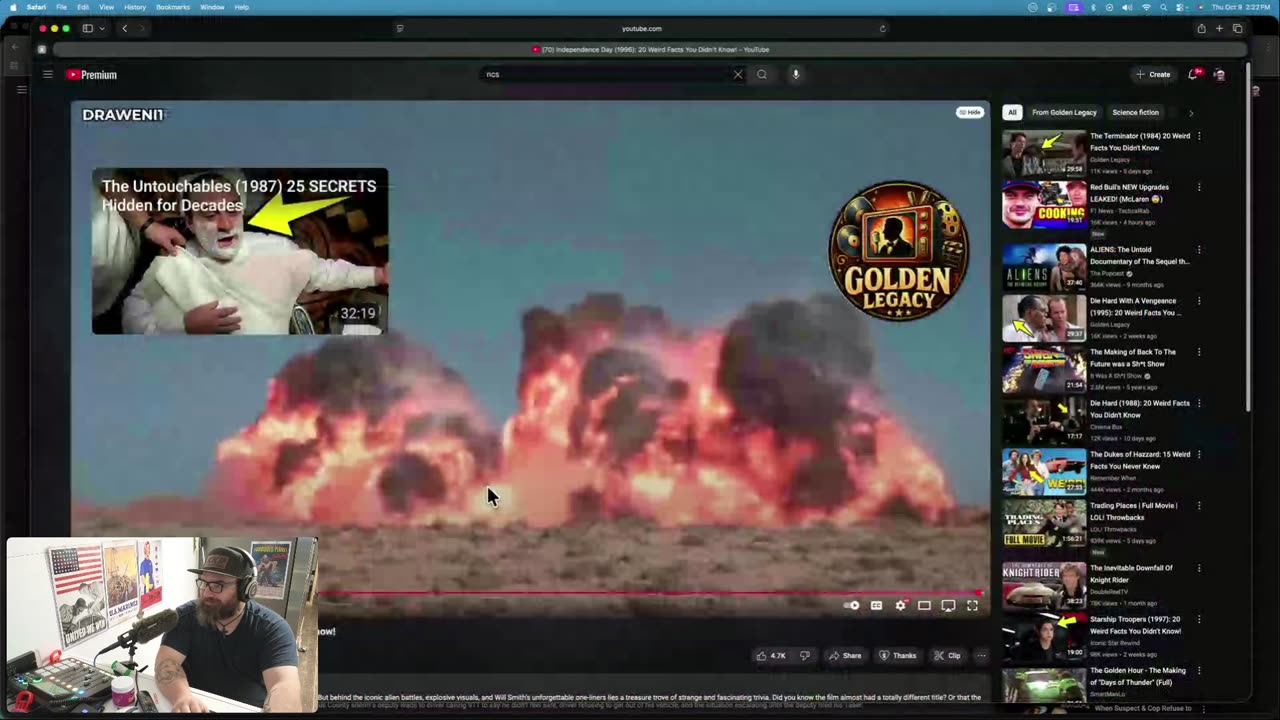The height and width of the screenshot is (720, 1280).
Task: Open more actions ellipsis under video
Action: click(x=981, y=656)
